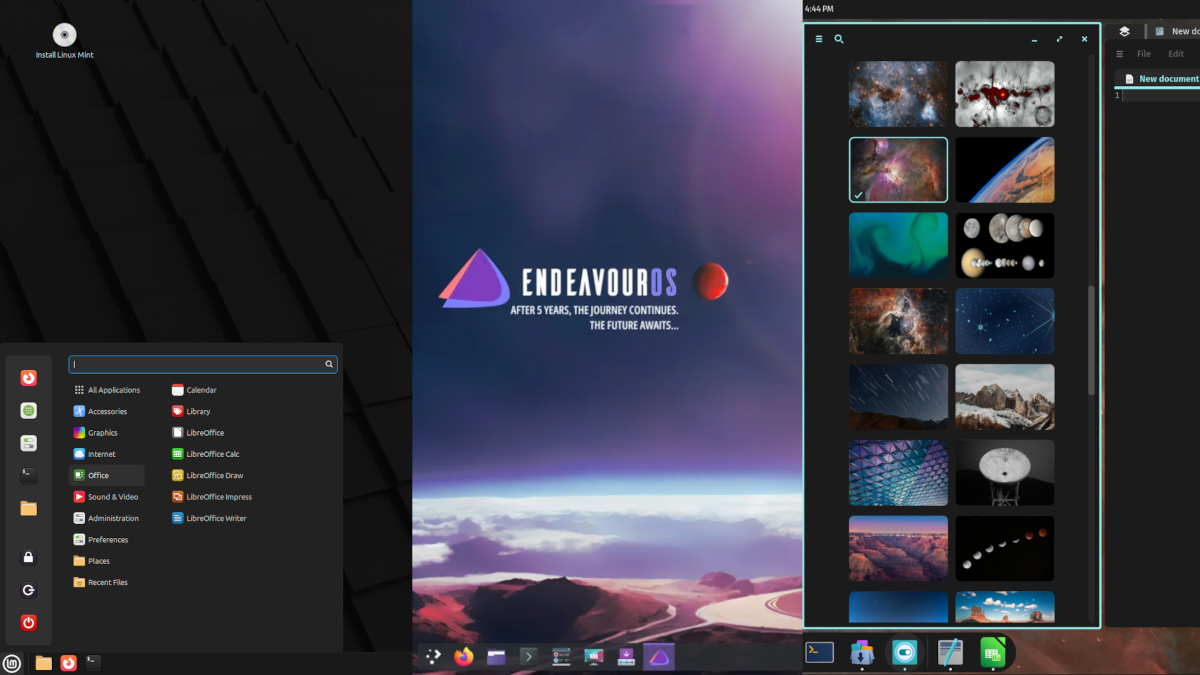
Task: Launch Firefox from the Mint bottom panel
Action: pos(68,663)
